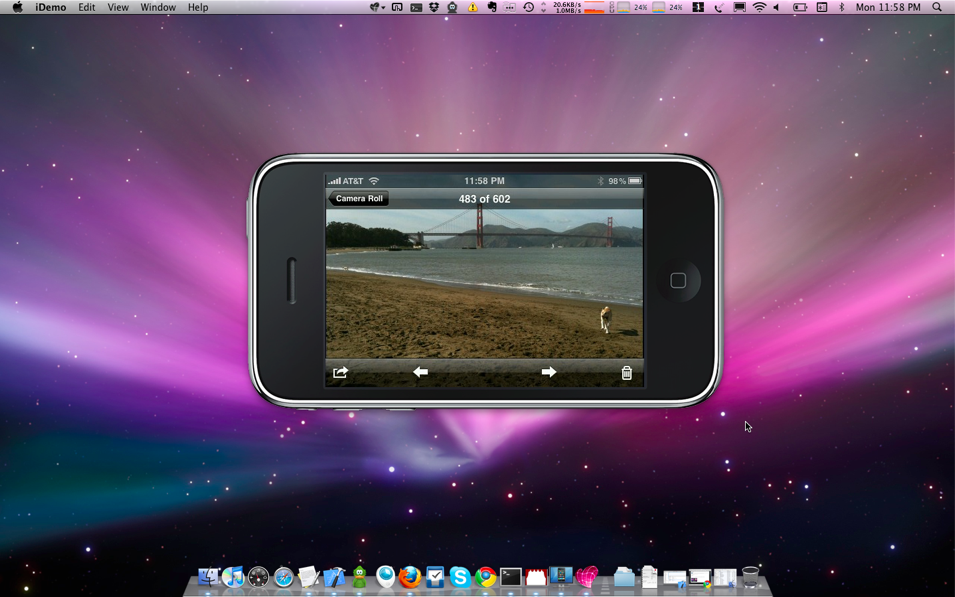This screenshot has width=955, height=597.
Task: Click the battery icon in the menu bar
Action: pyautogui.click(x=800, y=7)
